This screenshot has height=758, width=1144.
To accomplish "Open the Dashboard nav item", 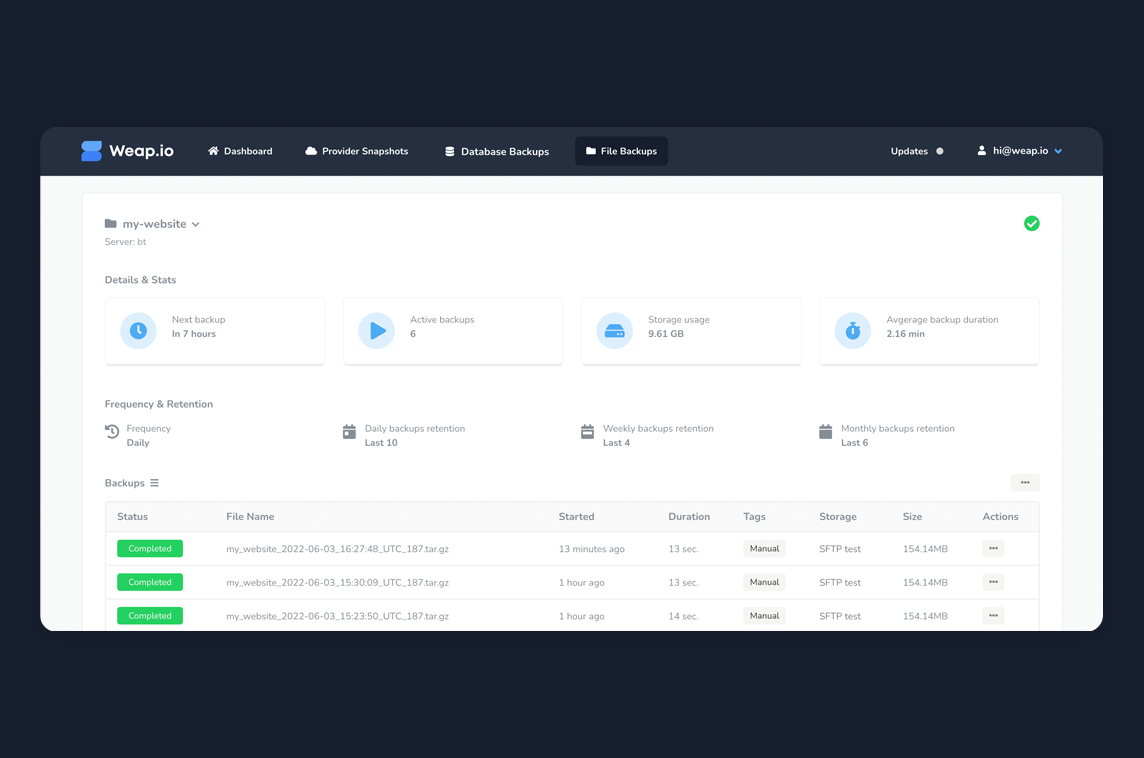I will coord(240,151).
